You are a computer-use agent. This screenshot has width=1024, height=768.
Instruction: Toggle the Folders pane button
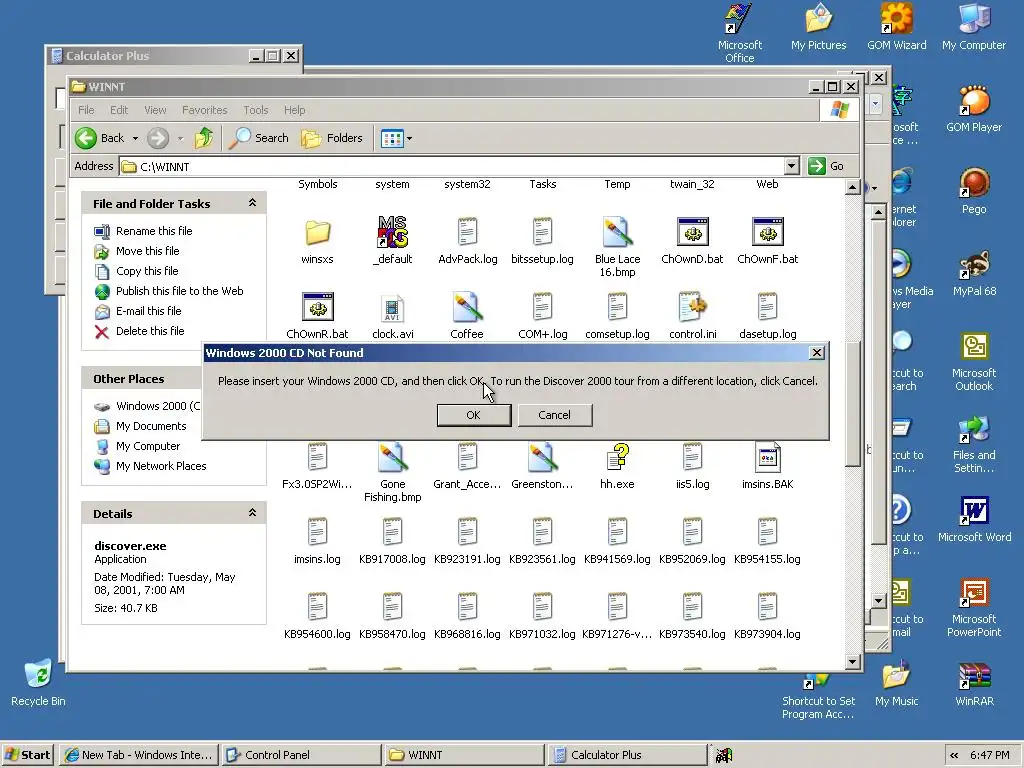coord(332,138)
